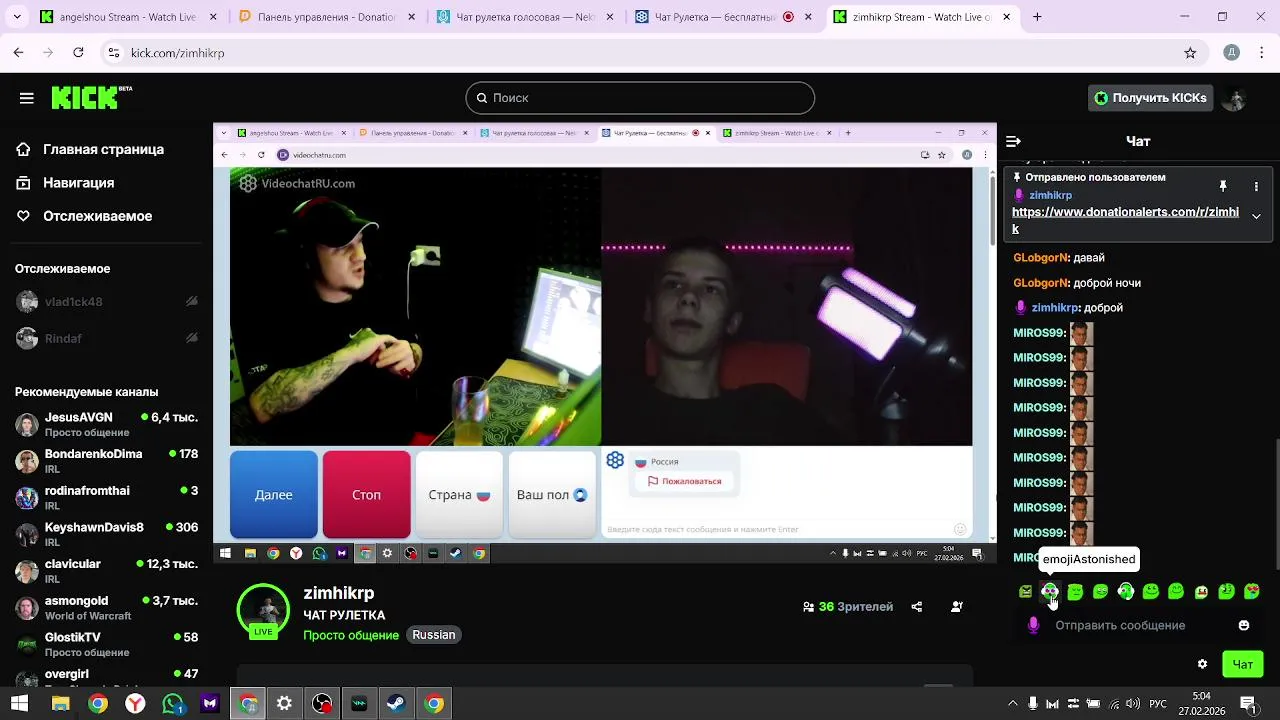
Task: Open volume control in system tray
Action: (x=1134, y=704)
